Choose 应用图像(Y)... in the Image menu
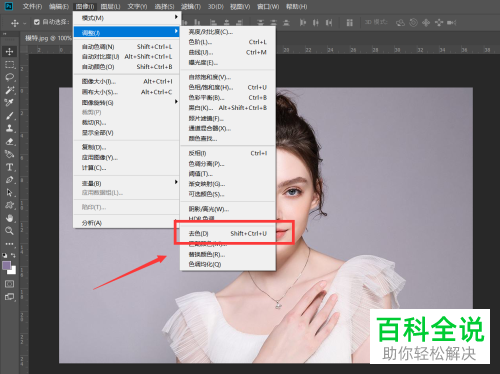The width and height of the screenshot is (500, 374). 127,157
